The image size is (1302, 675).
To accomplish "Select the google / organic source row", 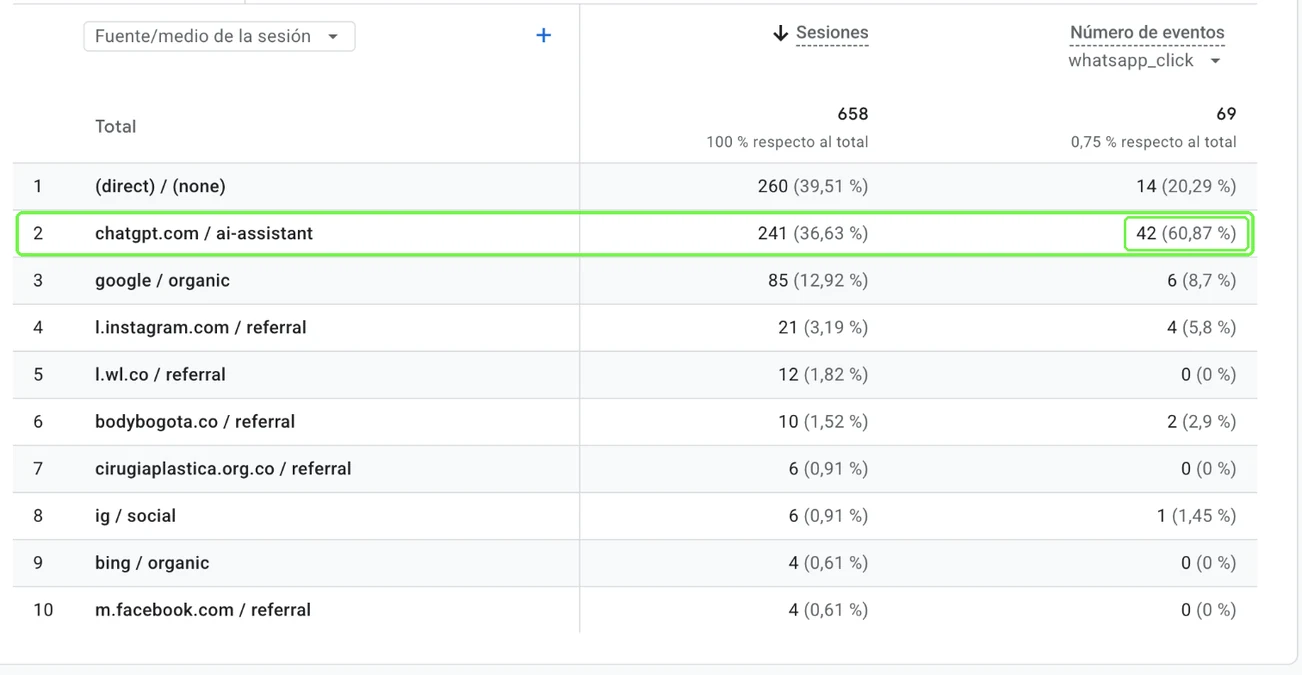I will point(635,280).
